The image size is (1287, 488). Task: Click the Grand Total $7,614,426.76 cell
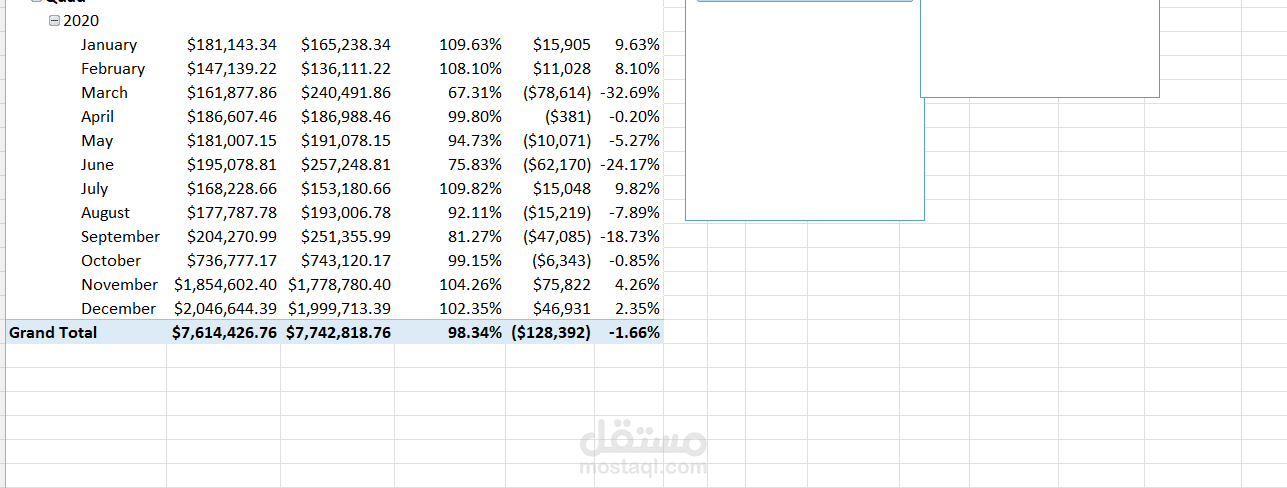(x=224, y=333)
